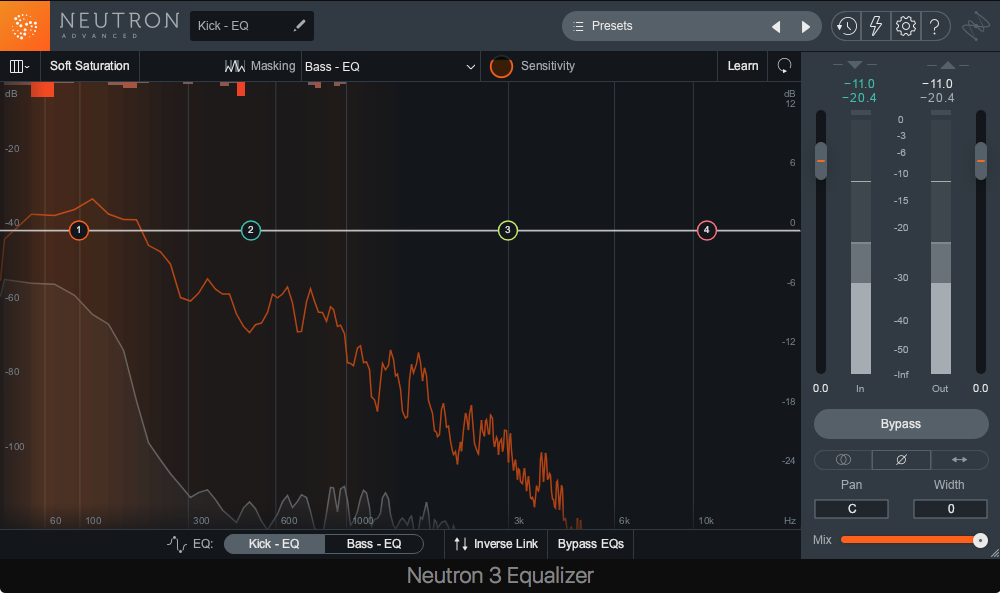Screen dimensions: 1000x593
Task: Select EQ node 1
Action: [x=79, y=230]
